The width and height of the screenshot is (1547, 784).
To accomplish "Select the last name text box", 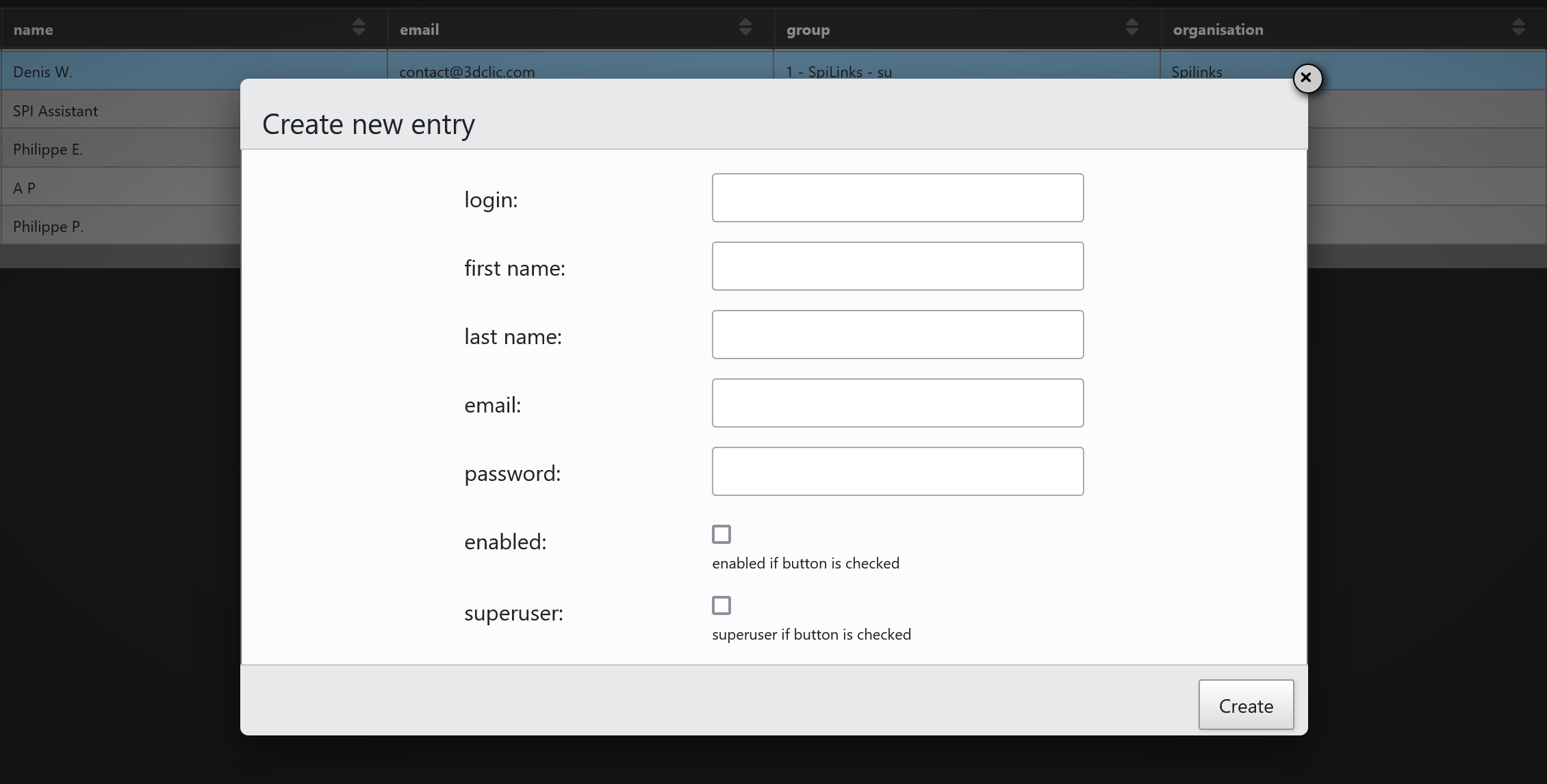I will (x=897, y=335).
